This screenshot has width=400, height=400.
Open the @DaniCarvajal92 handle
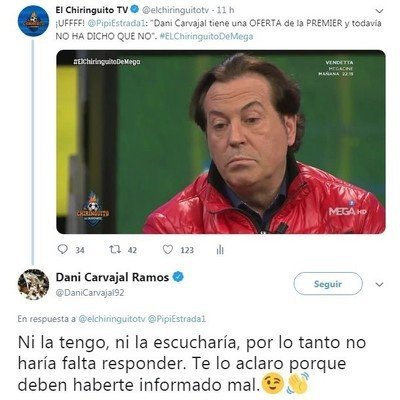pyautogui.click(x=90, y=293)
